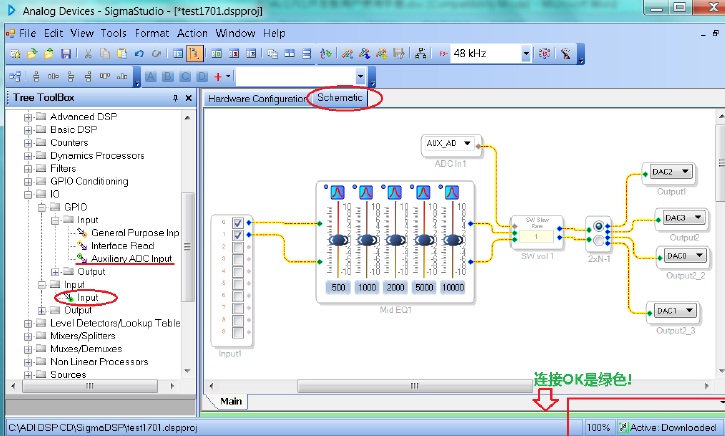Click the Save floppy disk icon
The height and width of the screenshot is (436, 725).
click(x=66, y=54)
